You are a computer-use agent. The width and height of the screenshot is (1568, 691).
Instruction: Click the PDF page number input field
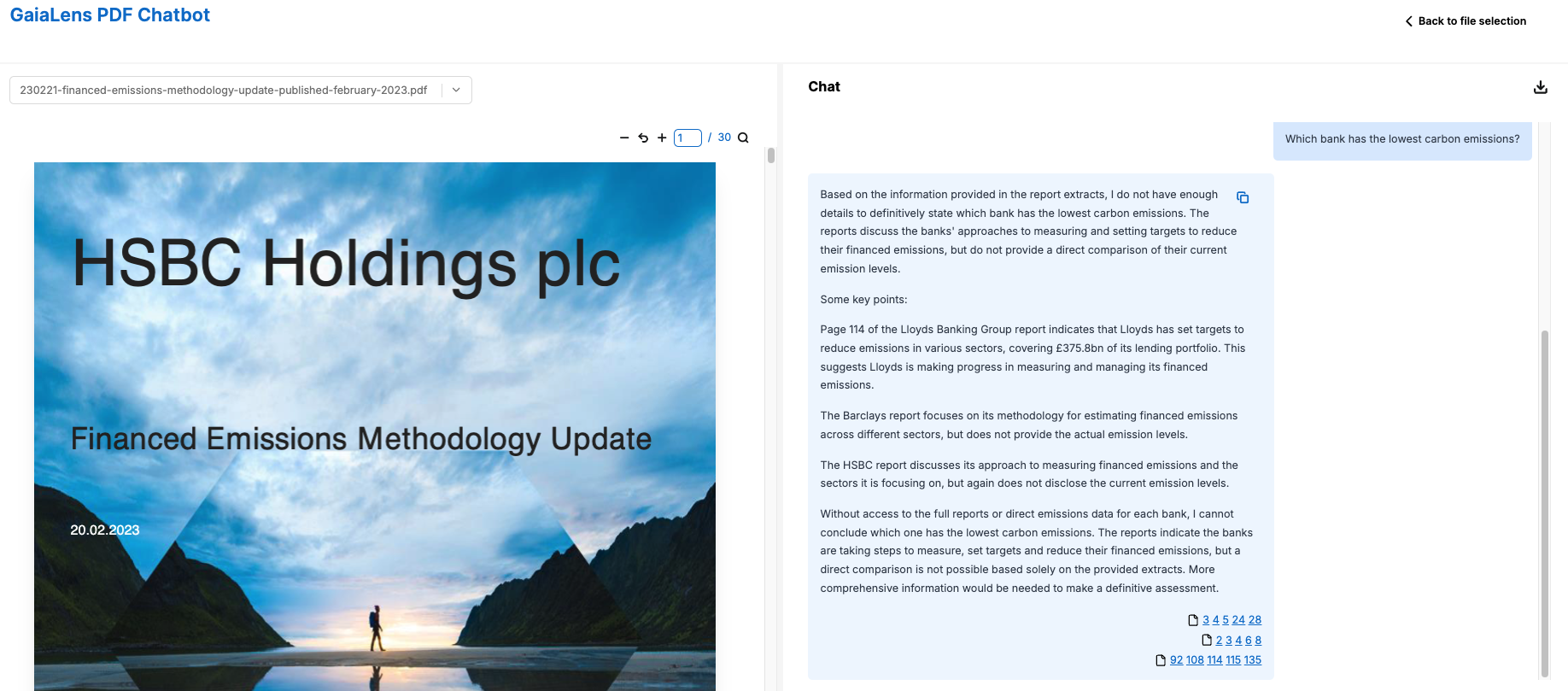tap(687, 138)
